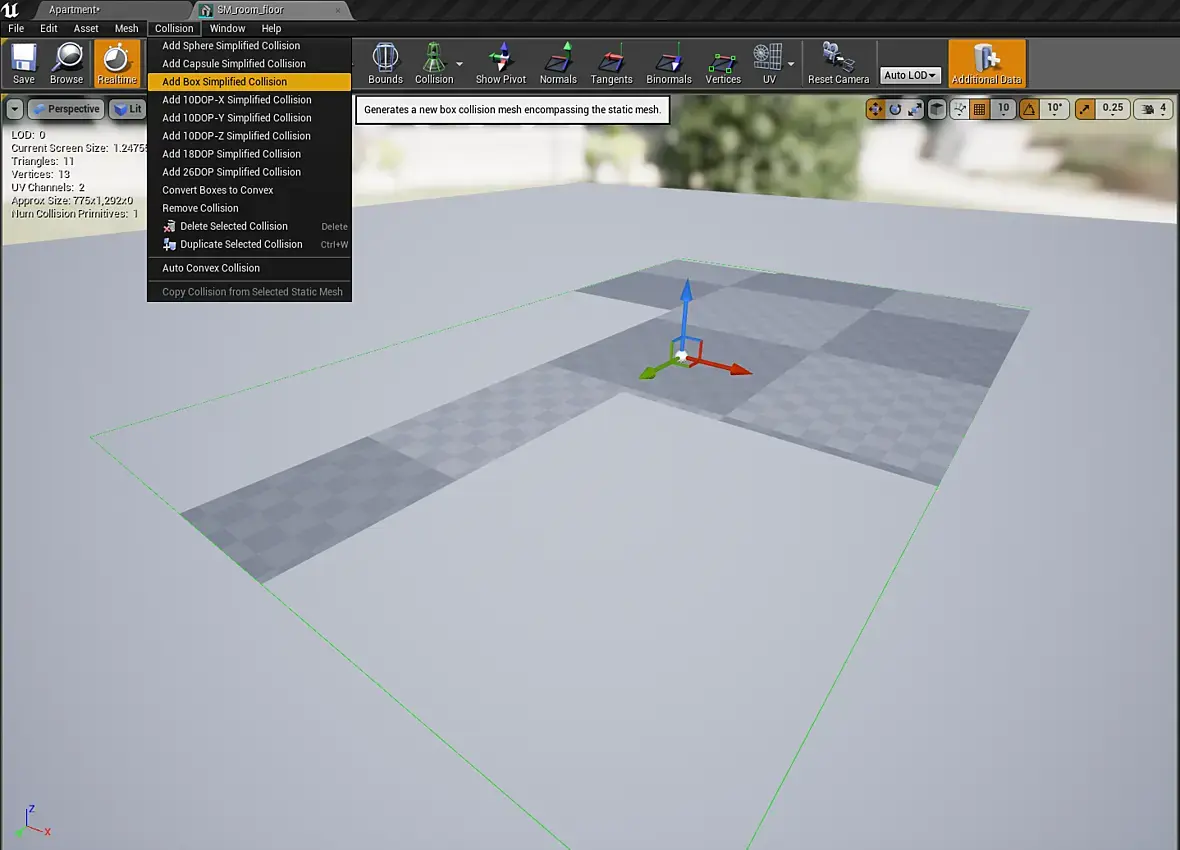The height and width of the screenshot is (850, 1180).
Task: Choose Auto Convex Collision
Action: (x=249, y=268)
